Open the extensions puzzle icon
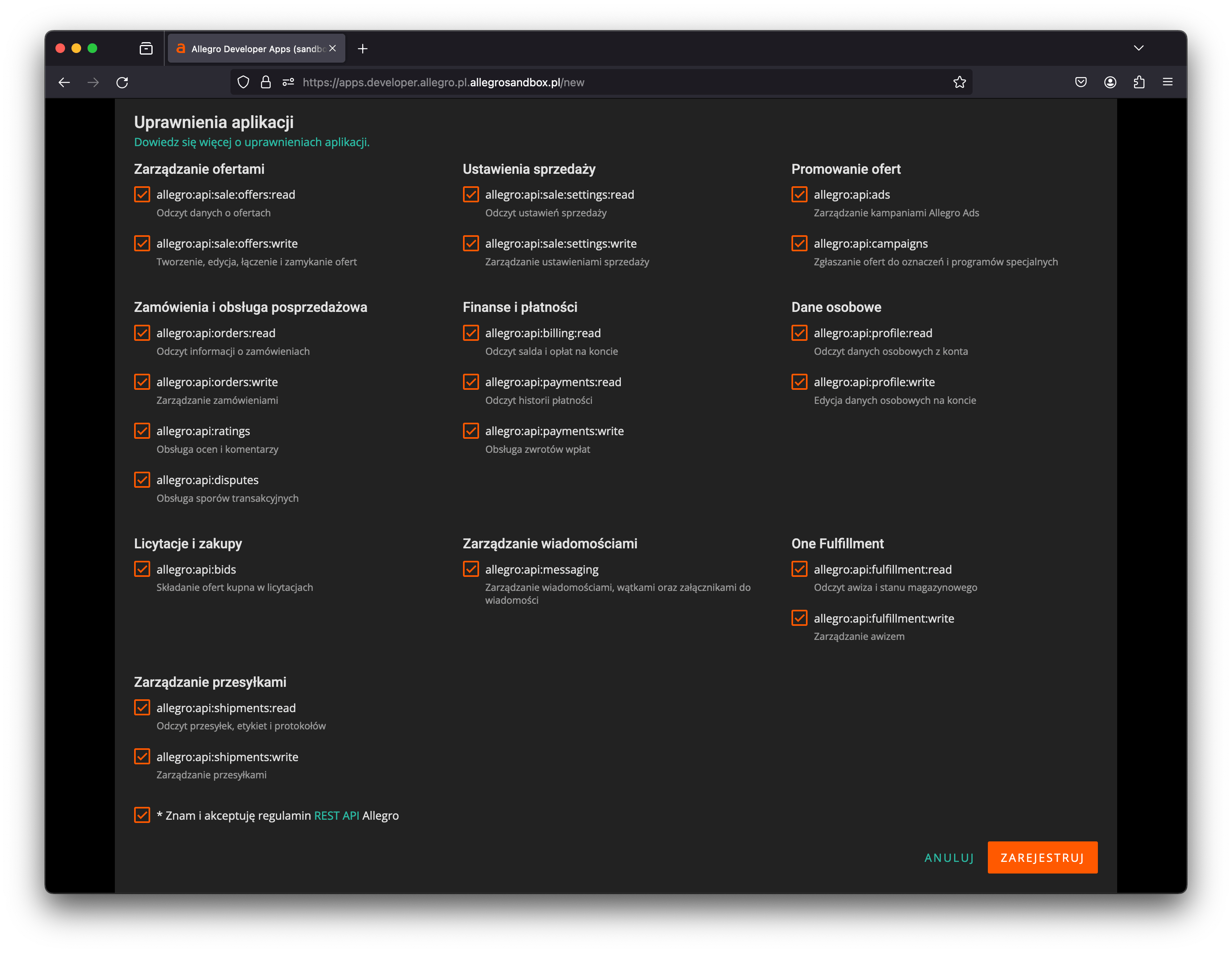Viewport: 1232px width, 953px height. [x=1139, y=82]
